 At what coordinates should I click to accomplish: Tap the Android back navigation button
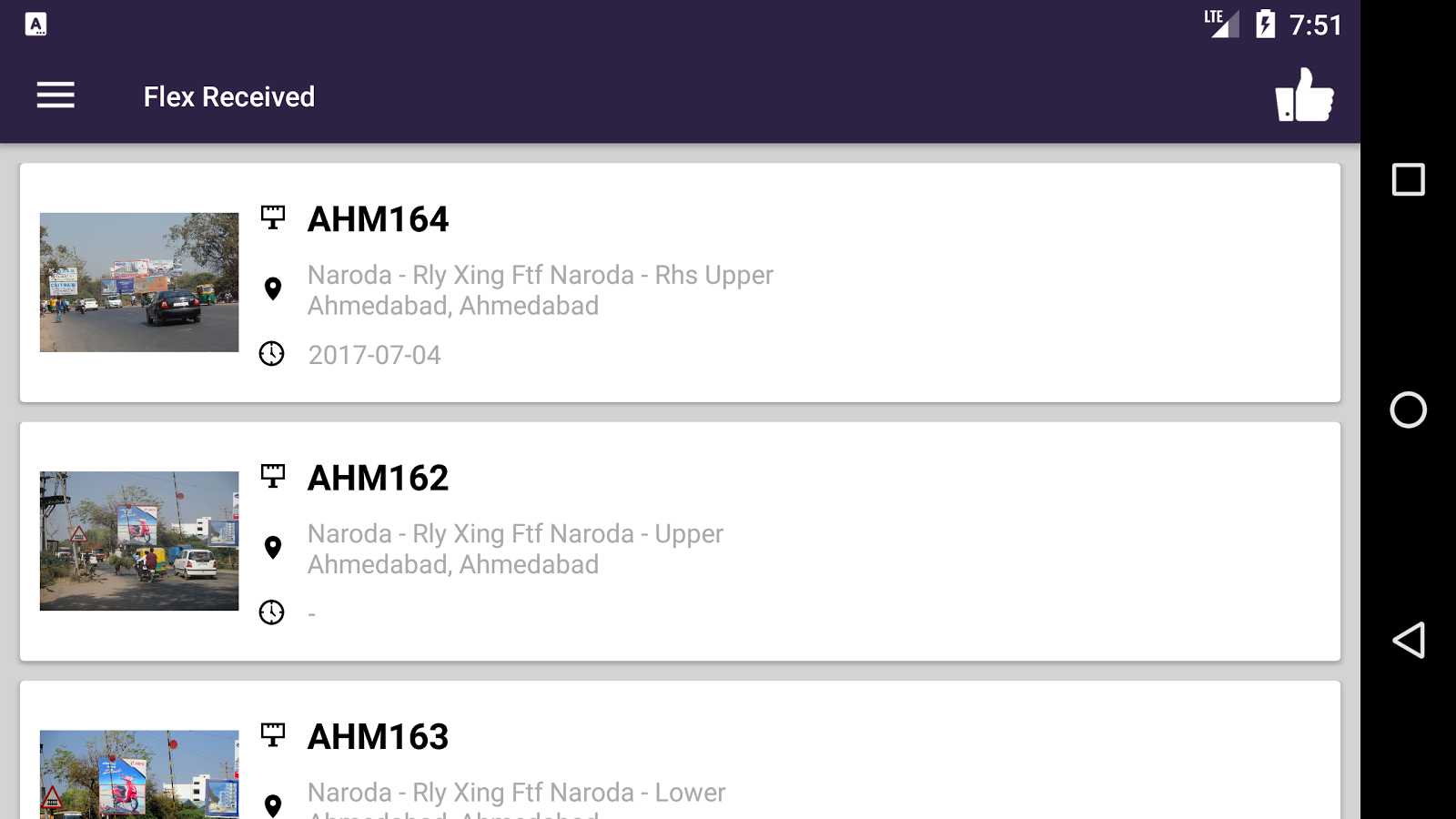1409,641
